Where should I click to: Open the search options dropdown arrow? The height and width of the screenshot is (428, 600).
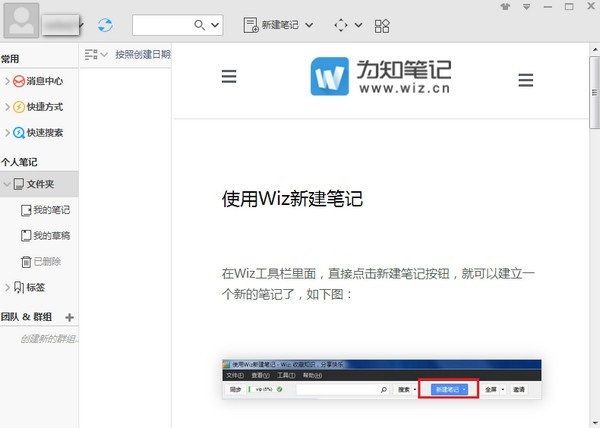coord(215,25)
